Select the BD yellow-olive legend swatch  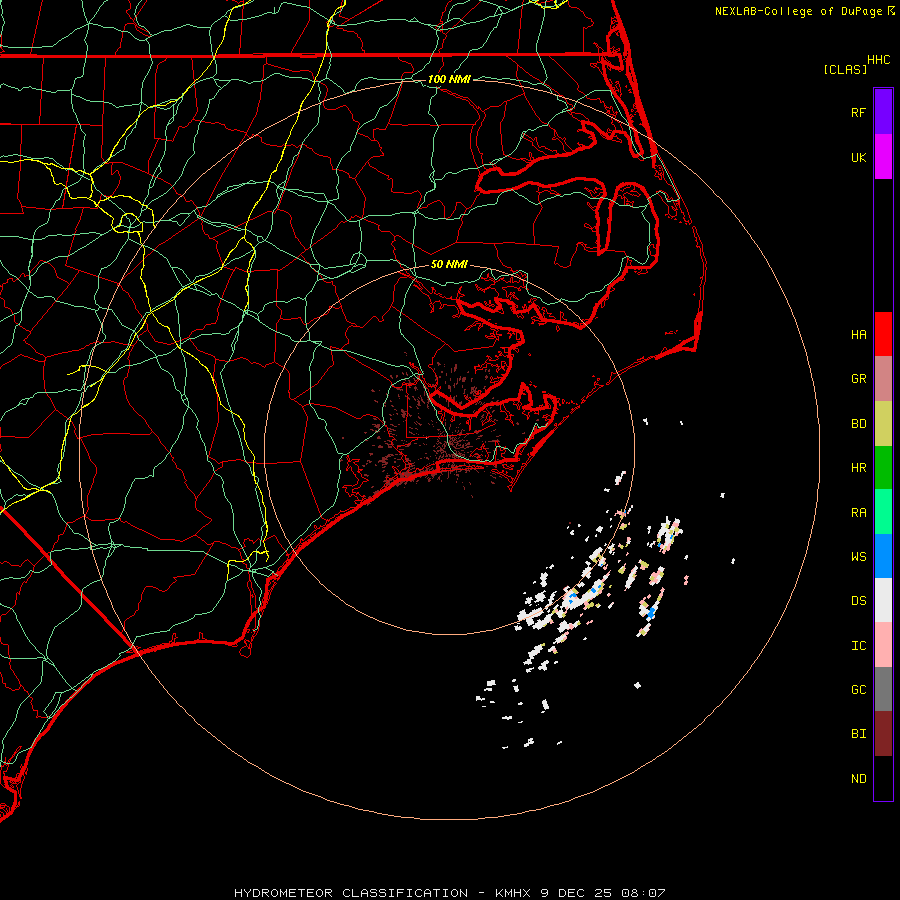coord(883,424)
